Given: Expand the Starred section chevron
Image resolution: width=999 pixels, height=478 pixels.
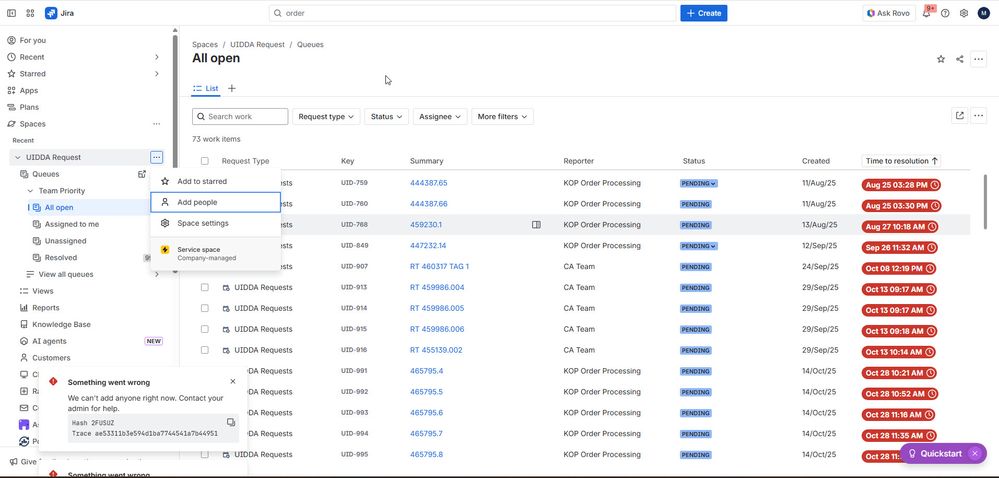Looking at the screenshot, I should (157, 74).
